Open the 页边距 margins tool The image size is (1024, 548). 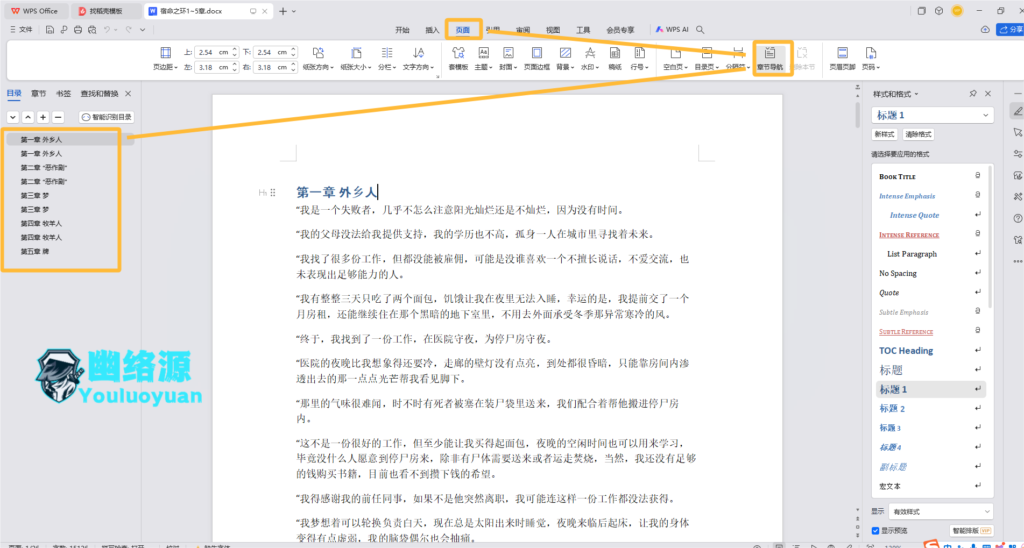[x=164, y=58]
